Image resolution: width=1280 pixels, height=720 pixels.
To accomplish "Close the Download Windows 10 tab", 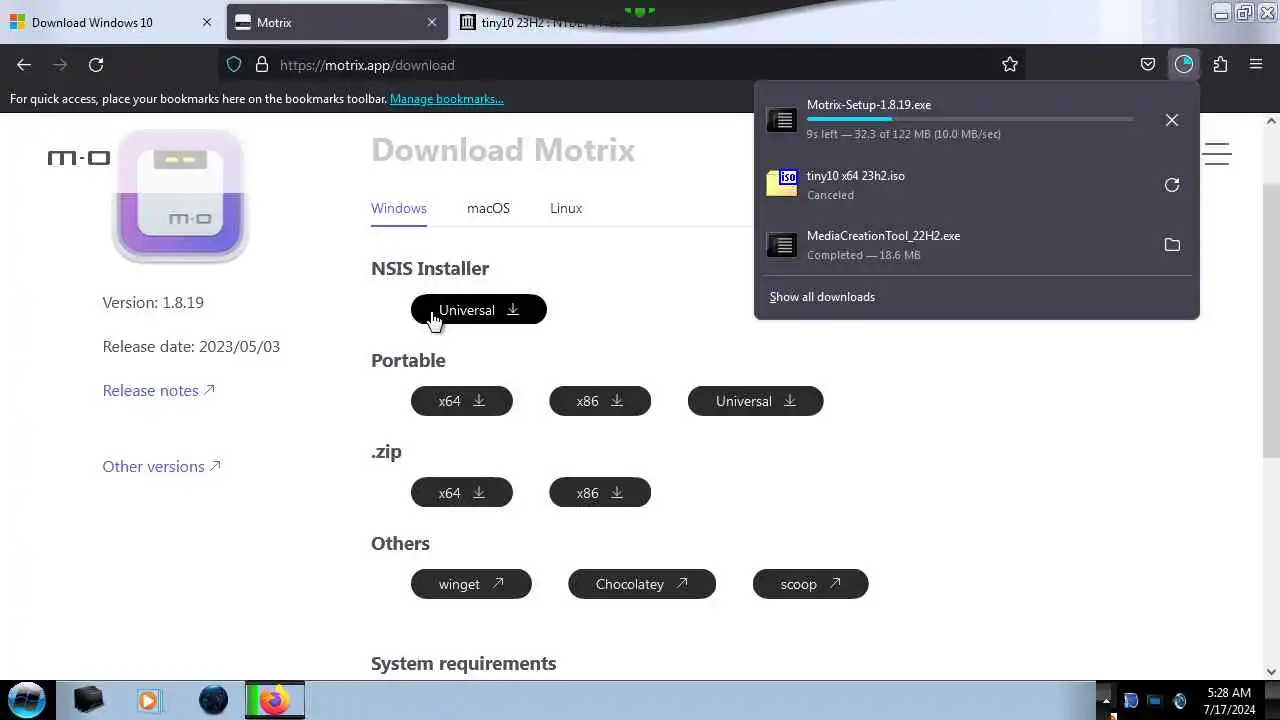I will tap(207, 22).
